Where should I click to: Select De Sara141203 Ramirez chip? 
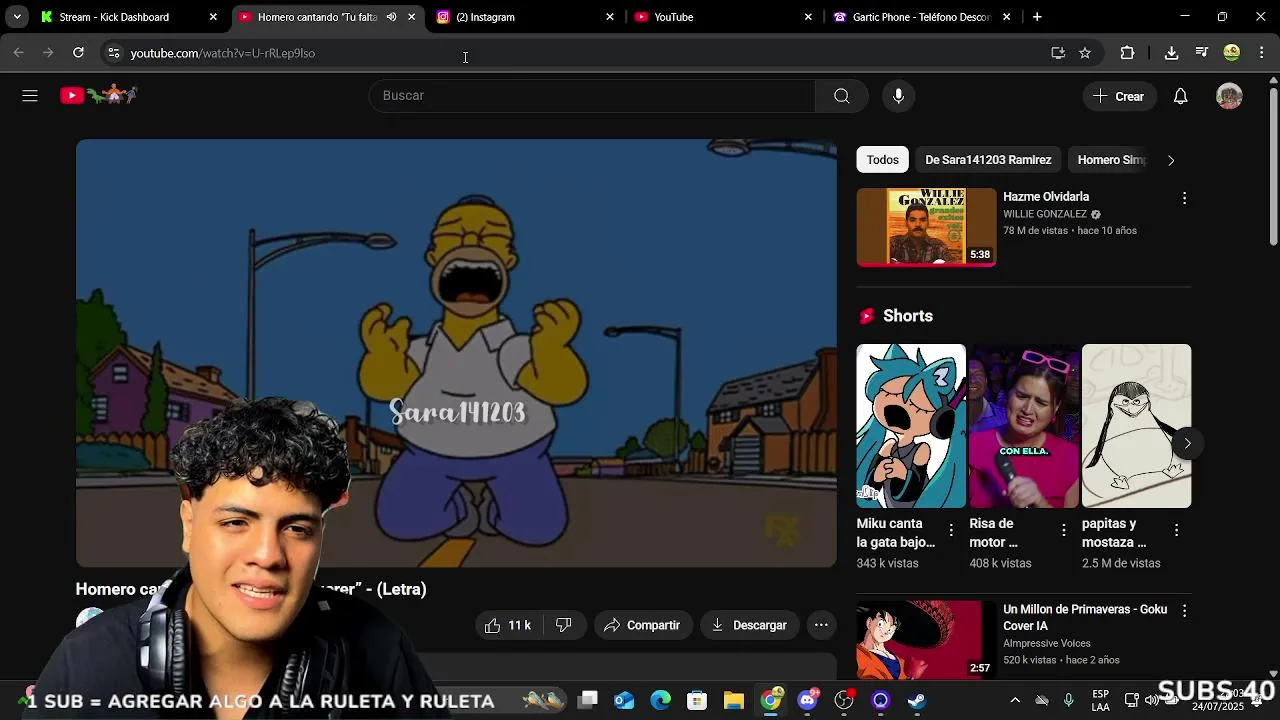coord(988,160)
